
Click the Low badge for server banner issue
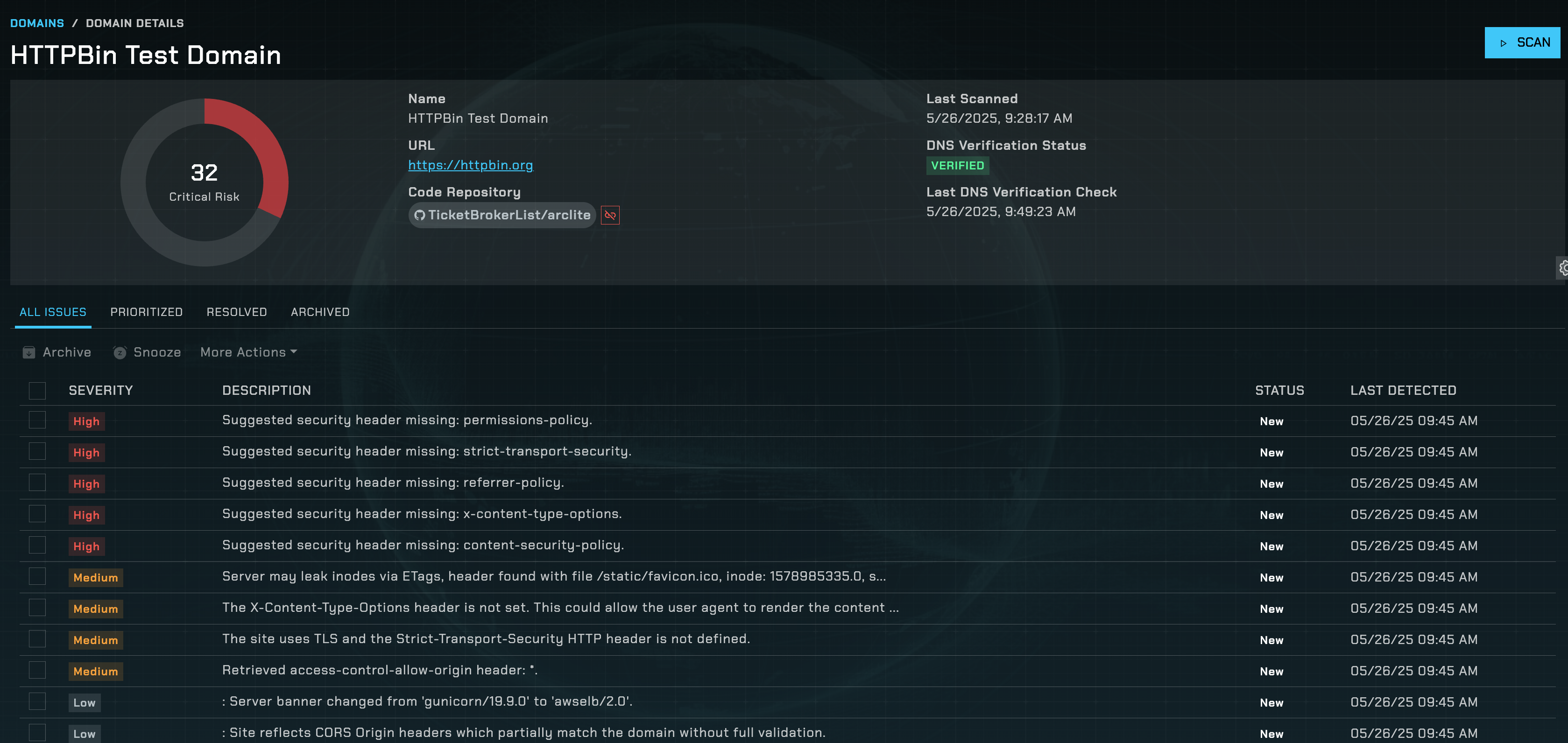(x=84, y=702)
